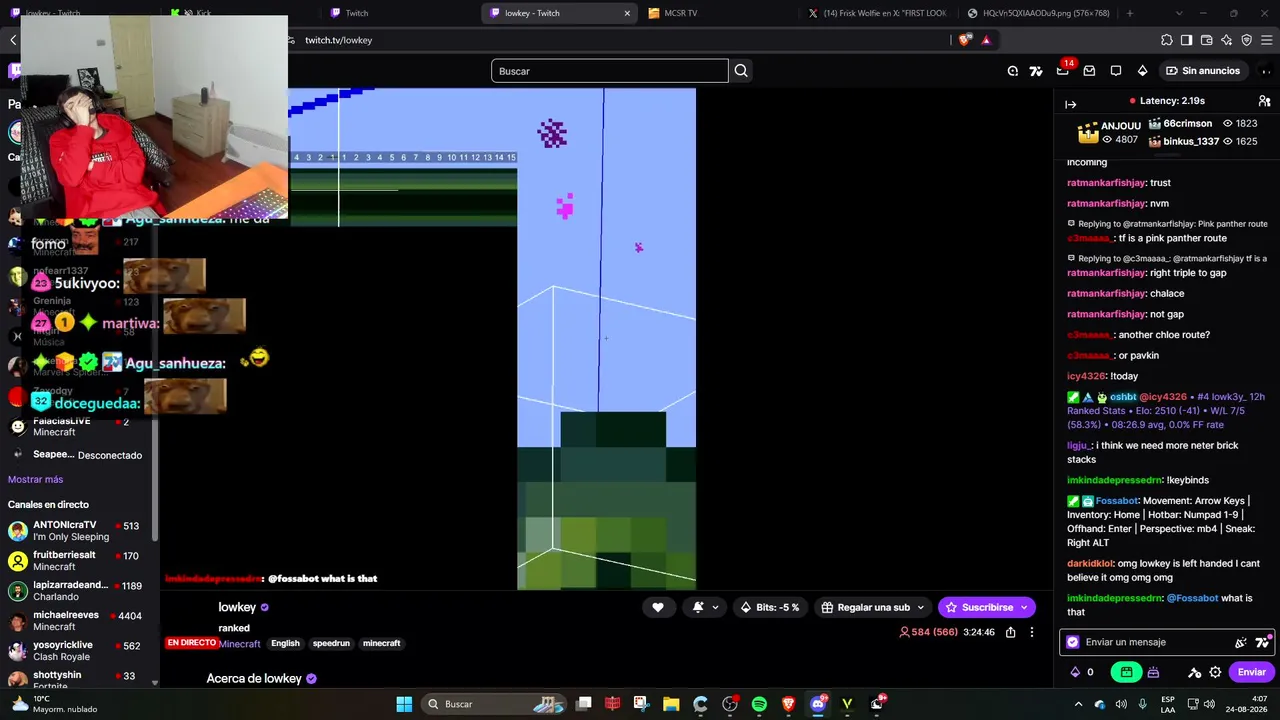Click the Enviar chat send button
The width and height of the screenshot is (1280, 720).
(x=1251, y=672)
